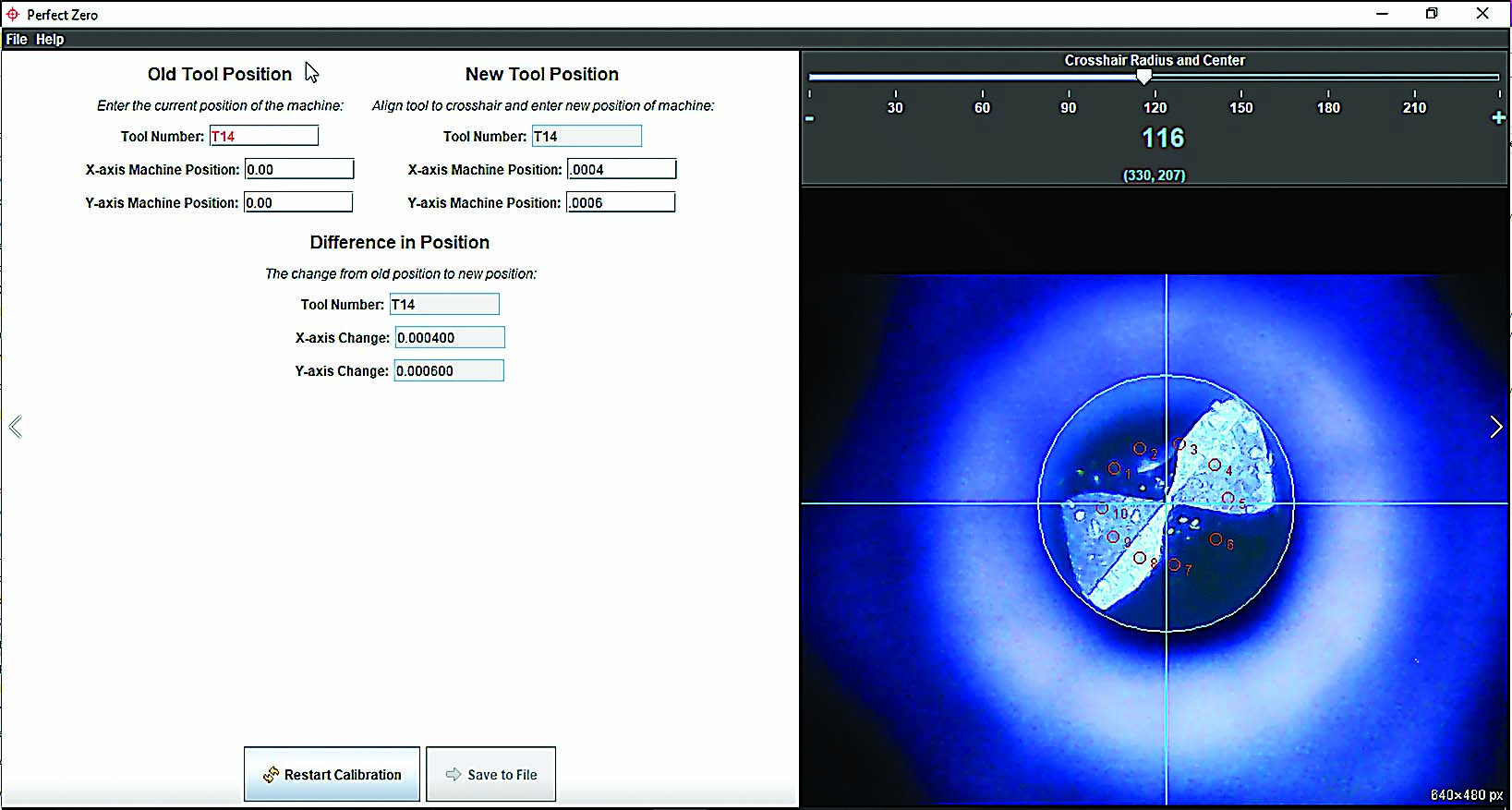Screen dimensions: 1512x810
Task: Click the Crosshair Radius and Center title
Action: 1155,60
